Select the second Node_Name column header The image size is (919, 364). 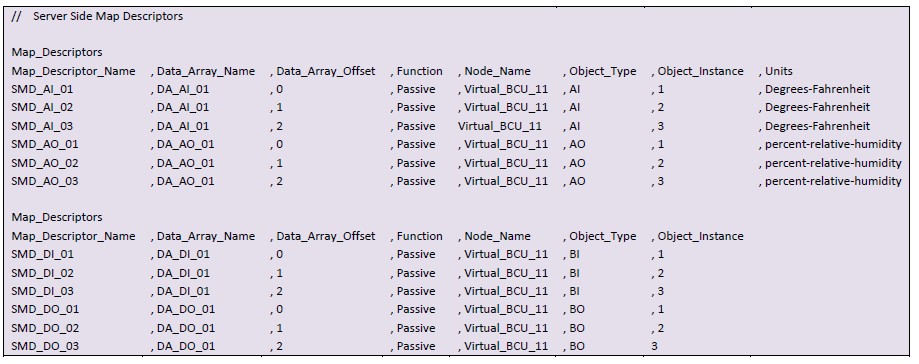(498, 236)
